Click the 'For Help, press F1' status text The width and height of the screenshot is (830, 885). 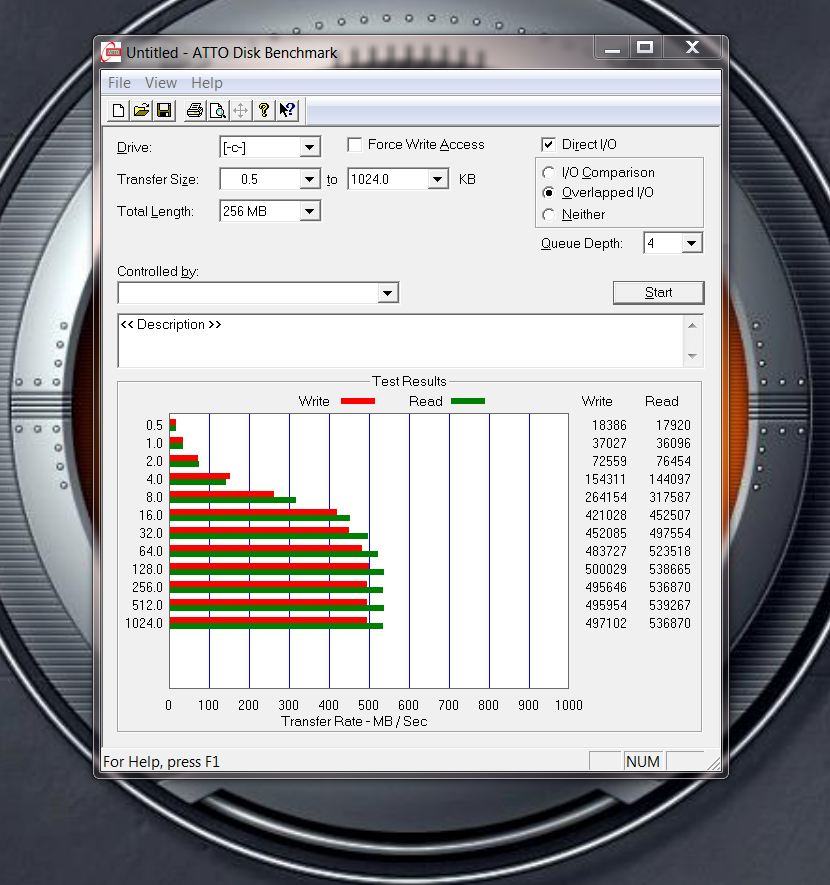161,762
